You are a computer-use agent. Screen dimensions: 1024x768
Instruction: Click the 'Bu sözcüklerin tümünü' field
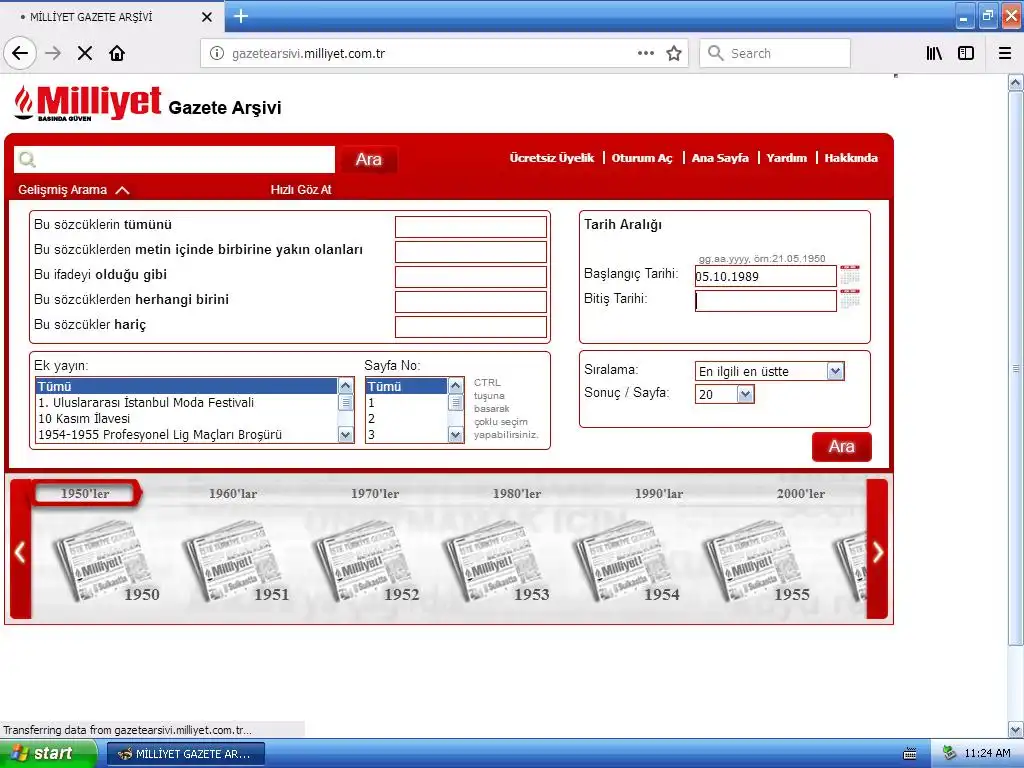471,227
